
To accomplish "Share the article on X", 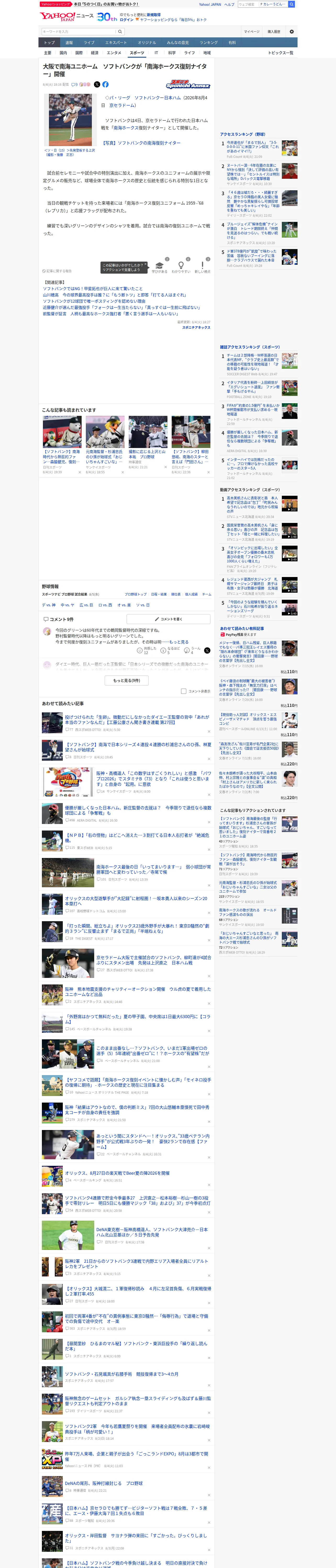I will tap(97, 85).
